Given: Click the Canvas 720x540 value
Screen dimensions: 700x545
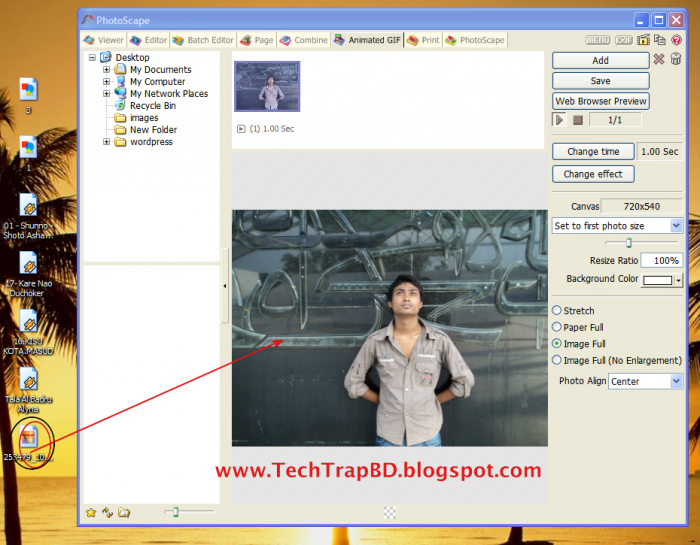Looking at the screenshot, I should point(642,206).
